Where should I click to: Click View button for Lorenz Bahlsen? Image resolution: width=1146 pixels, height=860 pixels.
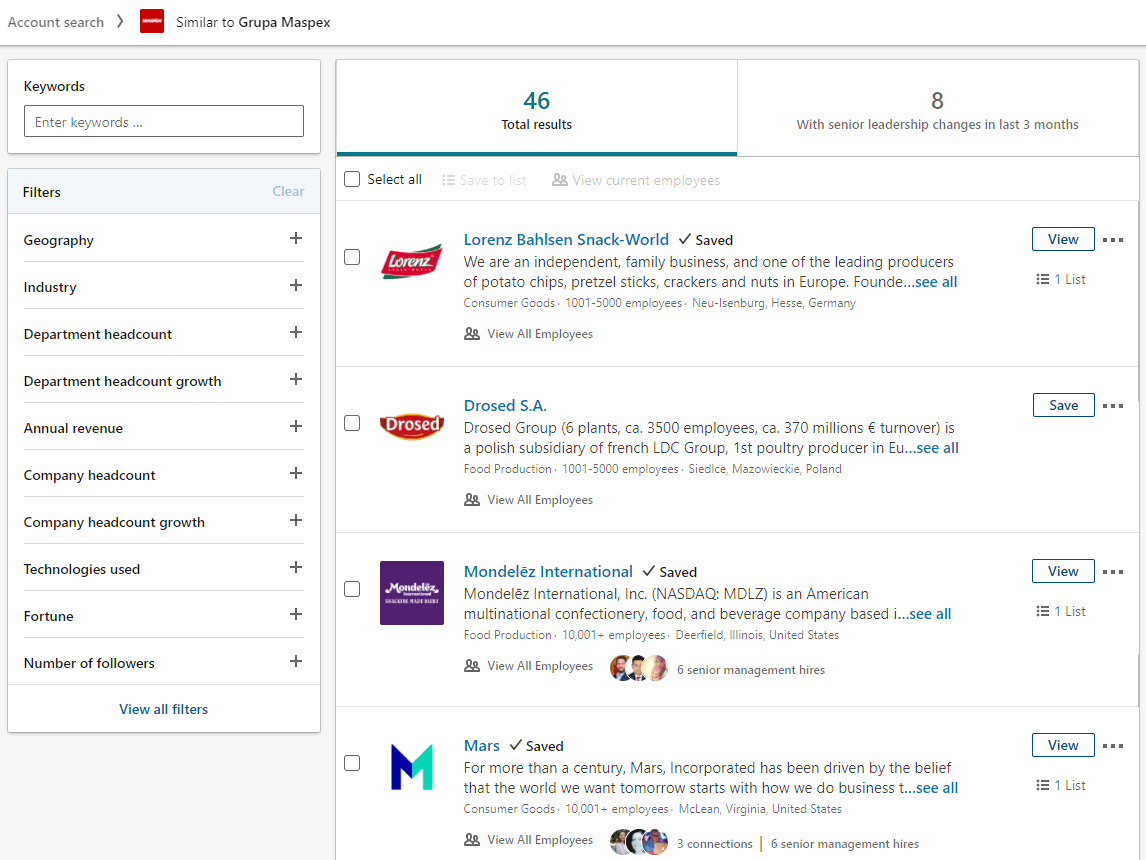(1063, 239)
